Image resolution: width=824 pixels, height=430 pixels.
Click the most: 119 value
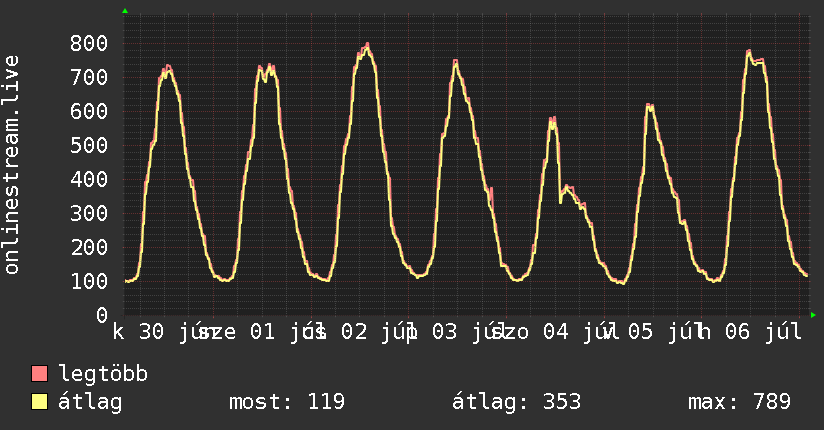287,402
